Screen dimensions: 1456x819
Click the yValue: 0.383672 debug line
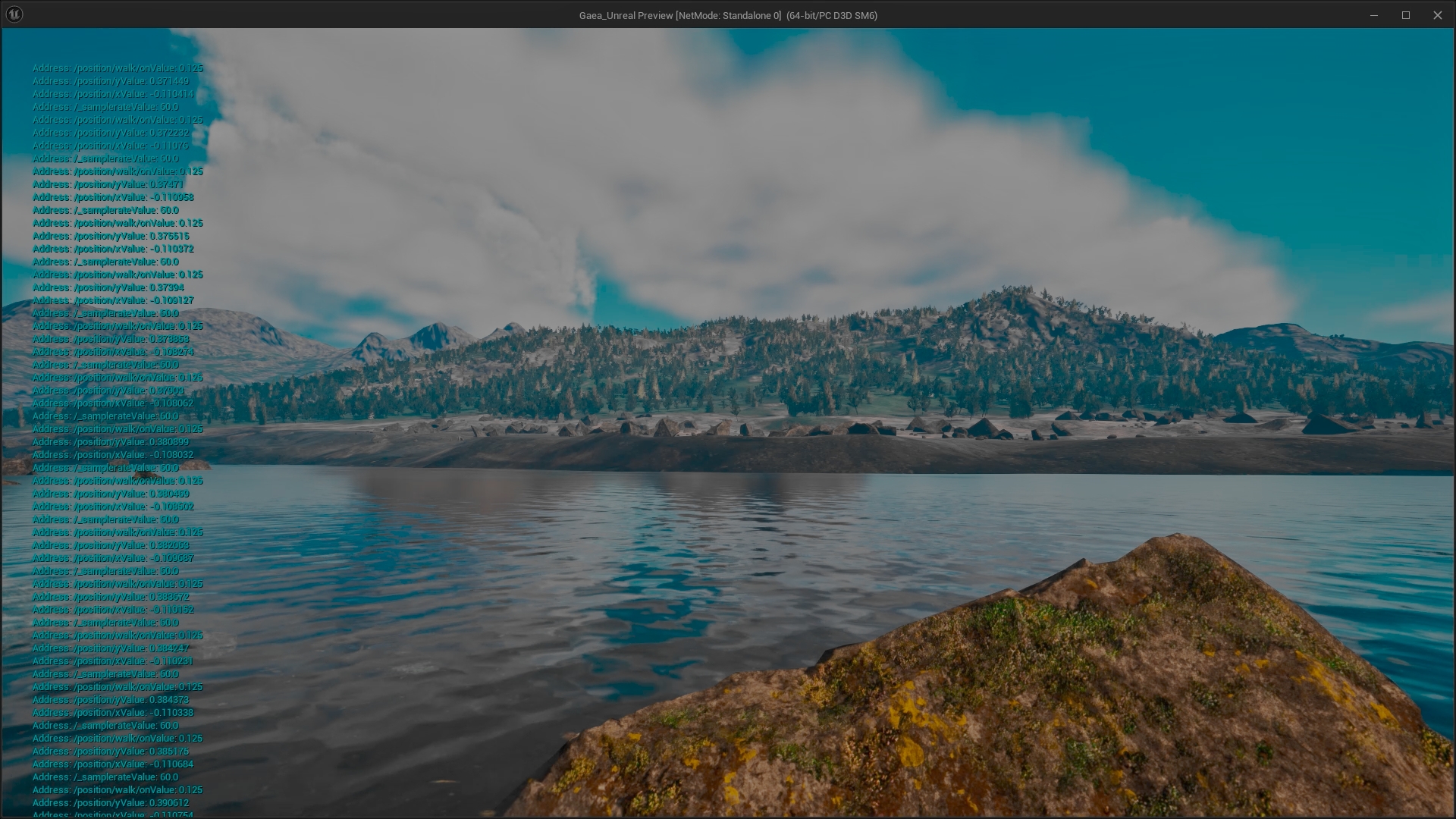click(111, 597)
